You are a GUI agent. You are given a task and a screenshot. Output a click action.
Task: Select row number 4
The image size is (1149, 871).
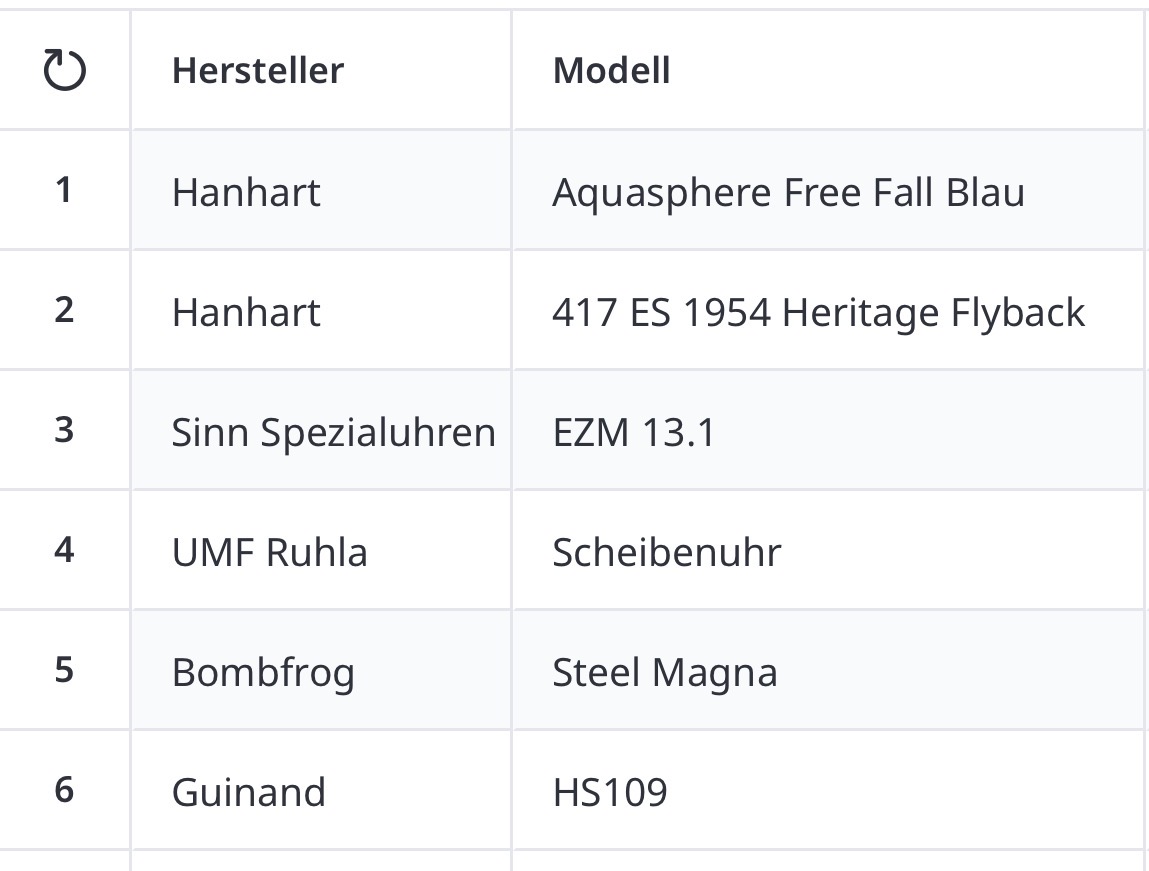tap(64, 550)
